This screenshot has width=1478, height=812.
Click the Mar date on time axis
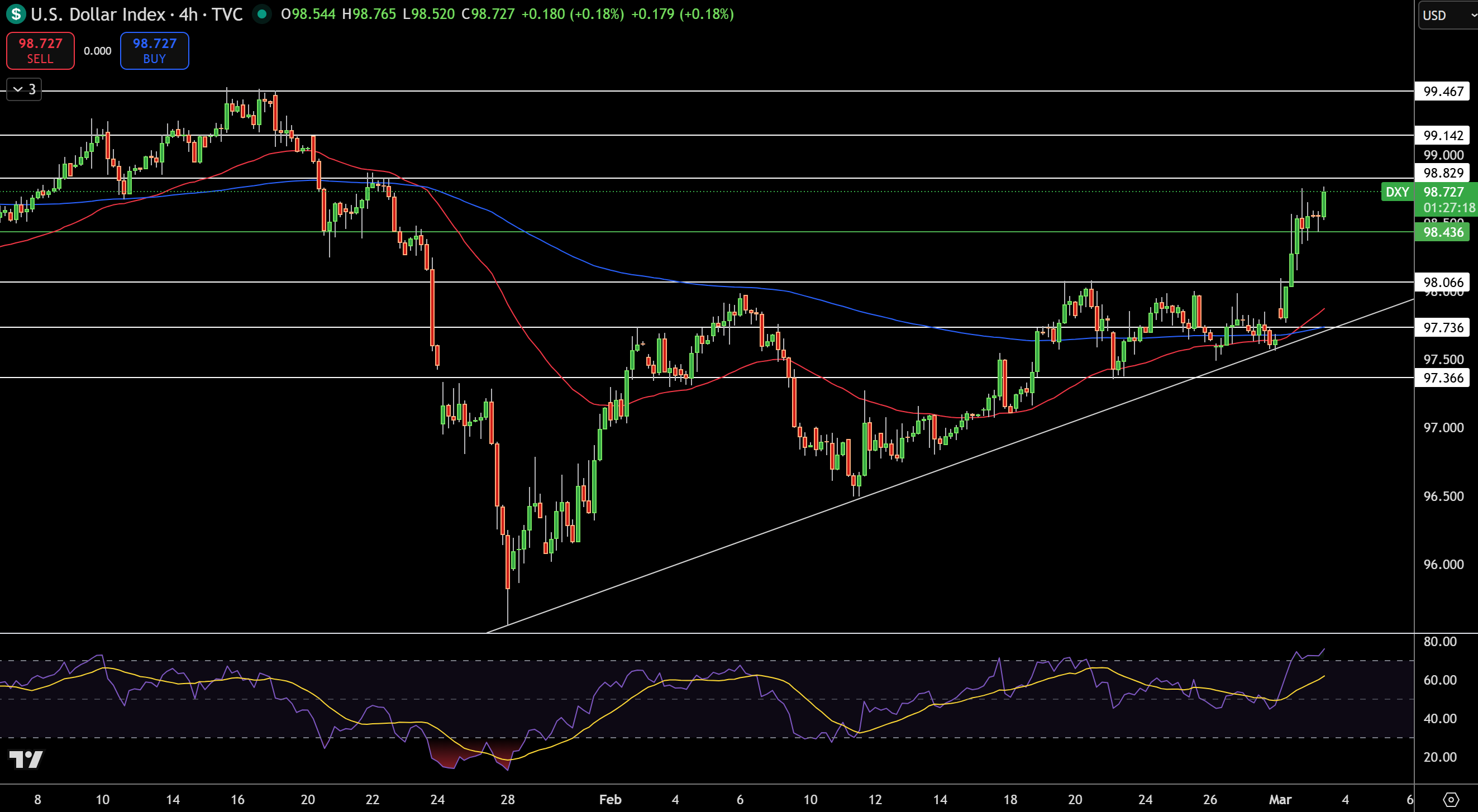click(1280, 799)
